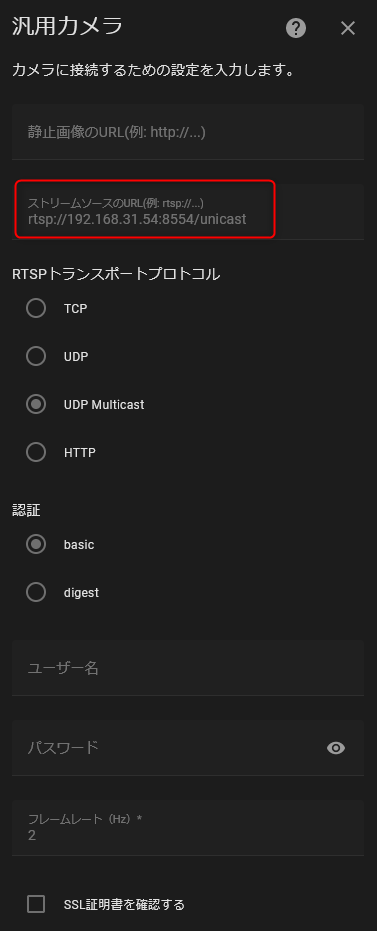Click the SSL証明書を確認する label
The width and height of the screenshot is (377, 931).
pyautogui.click(x=124, y=905)
